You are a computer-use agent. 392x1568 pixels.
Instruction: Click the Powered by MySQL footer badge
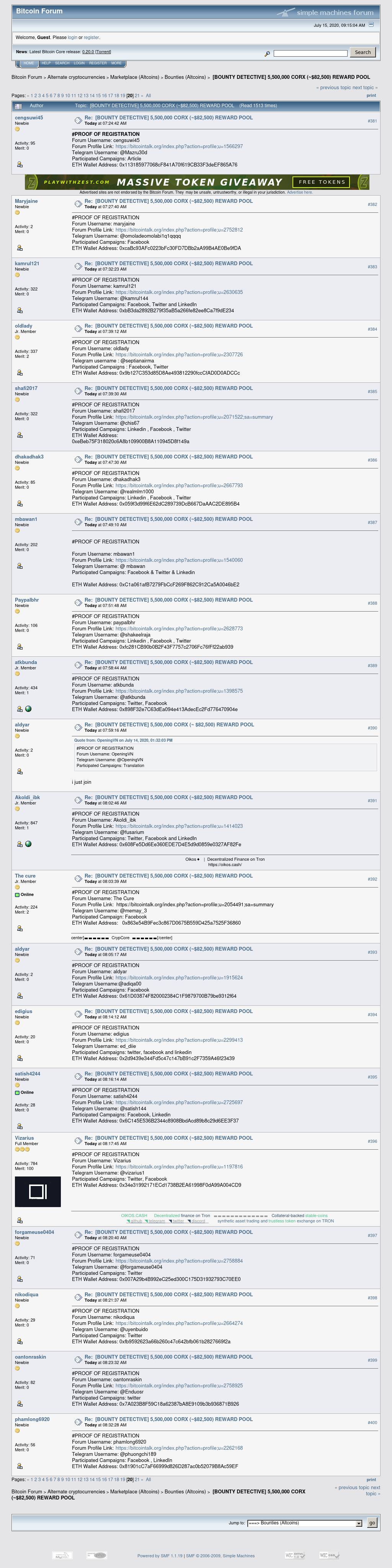pyautogui.click(x=62, y=1555)
